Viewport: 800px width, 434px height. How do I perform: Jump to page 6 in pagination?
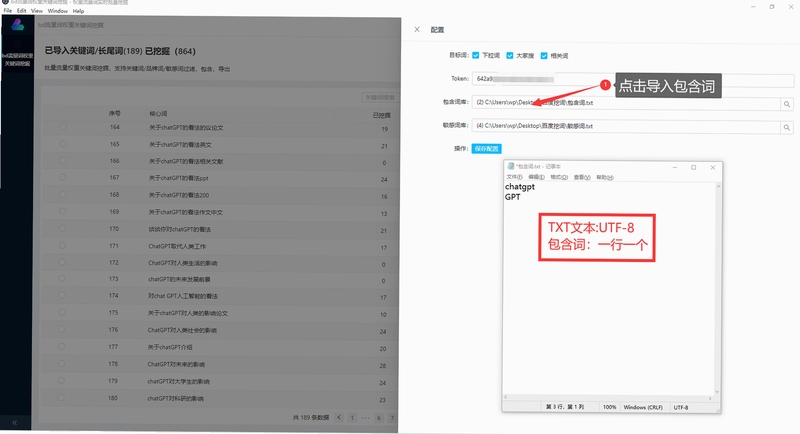click(379, 418)
